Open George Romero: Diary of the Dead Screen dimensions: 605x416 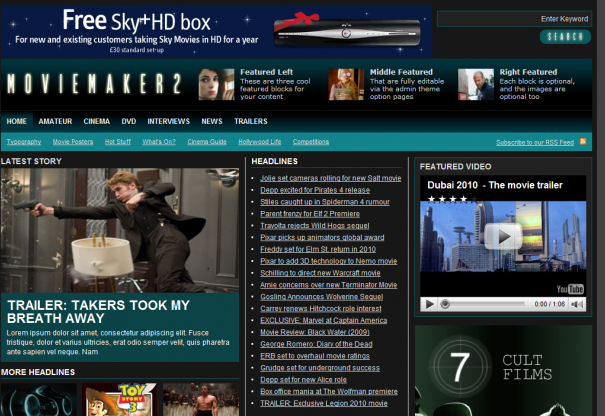[316, 344]
